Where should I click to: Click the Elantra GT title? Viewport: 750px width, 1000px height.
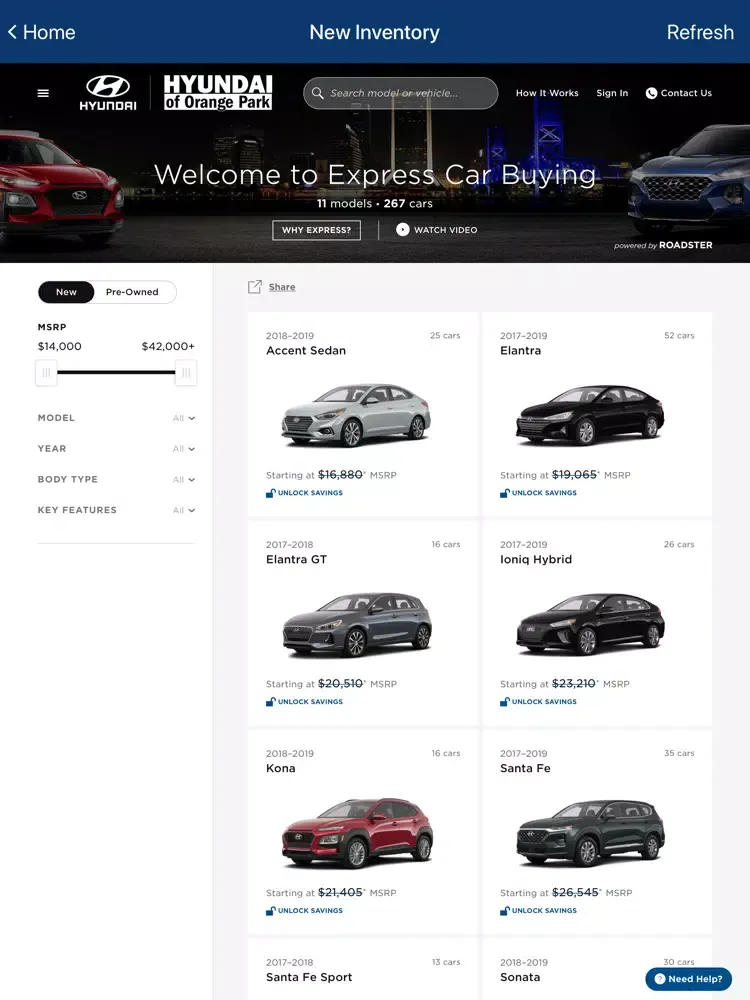coord(297,559)
